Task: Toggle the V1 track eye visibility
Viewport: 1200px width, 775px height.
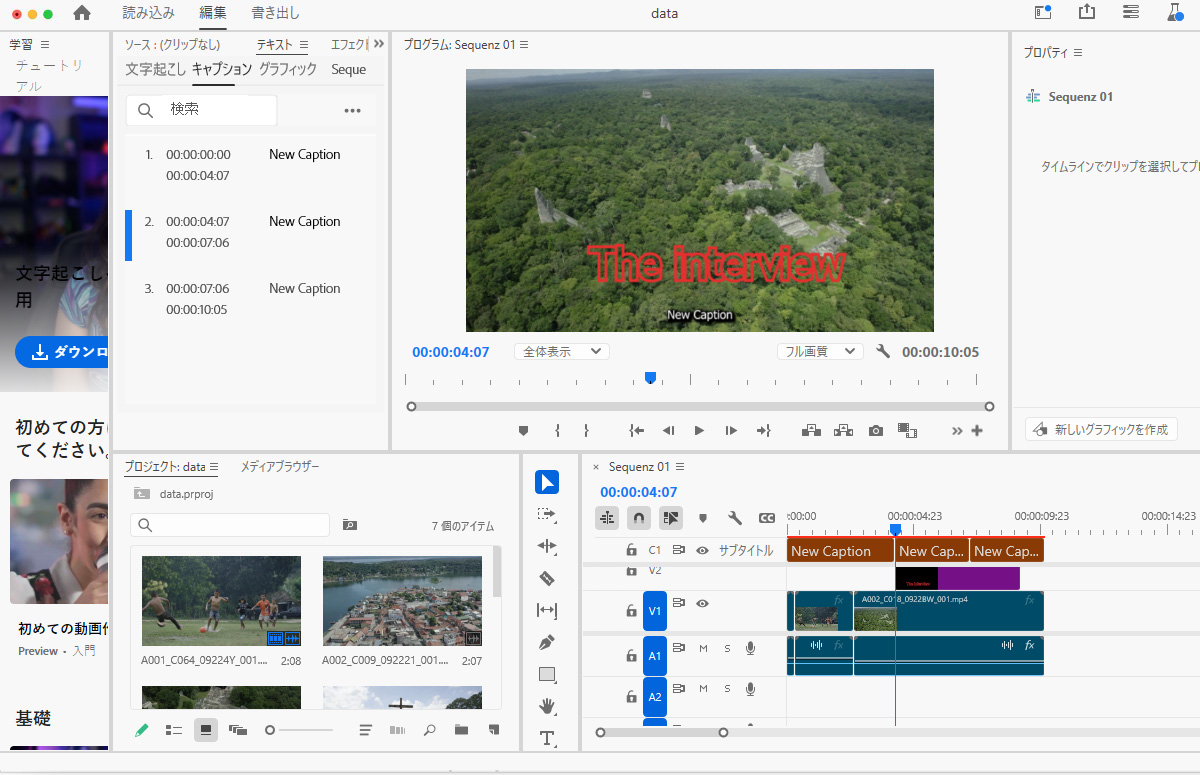Action: pos(703,603)
